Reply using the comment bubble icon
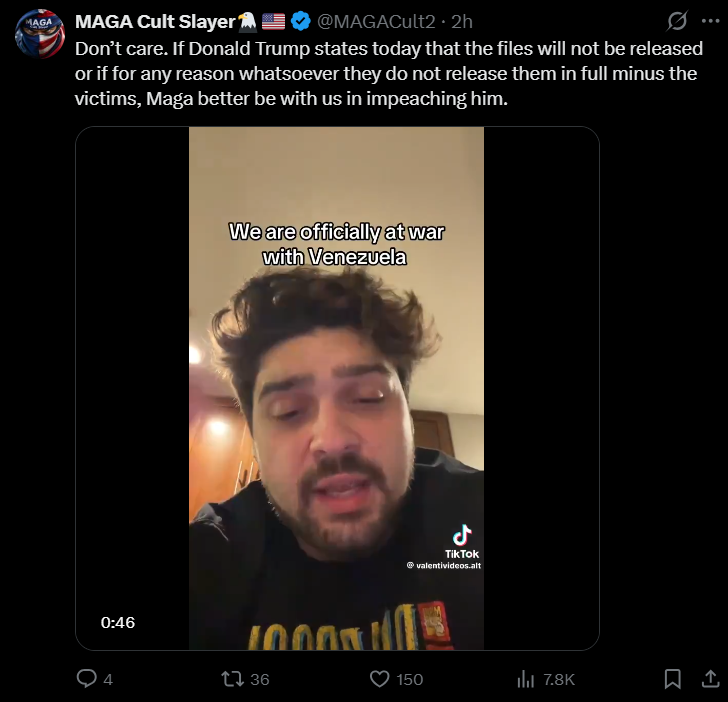Viewport: 728px width, 702px height. click(87, 678)
